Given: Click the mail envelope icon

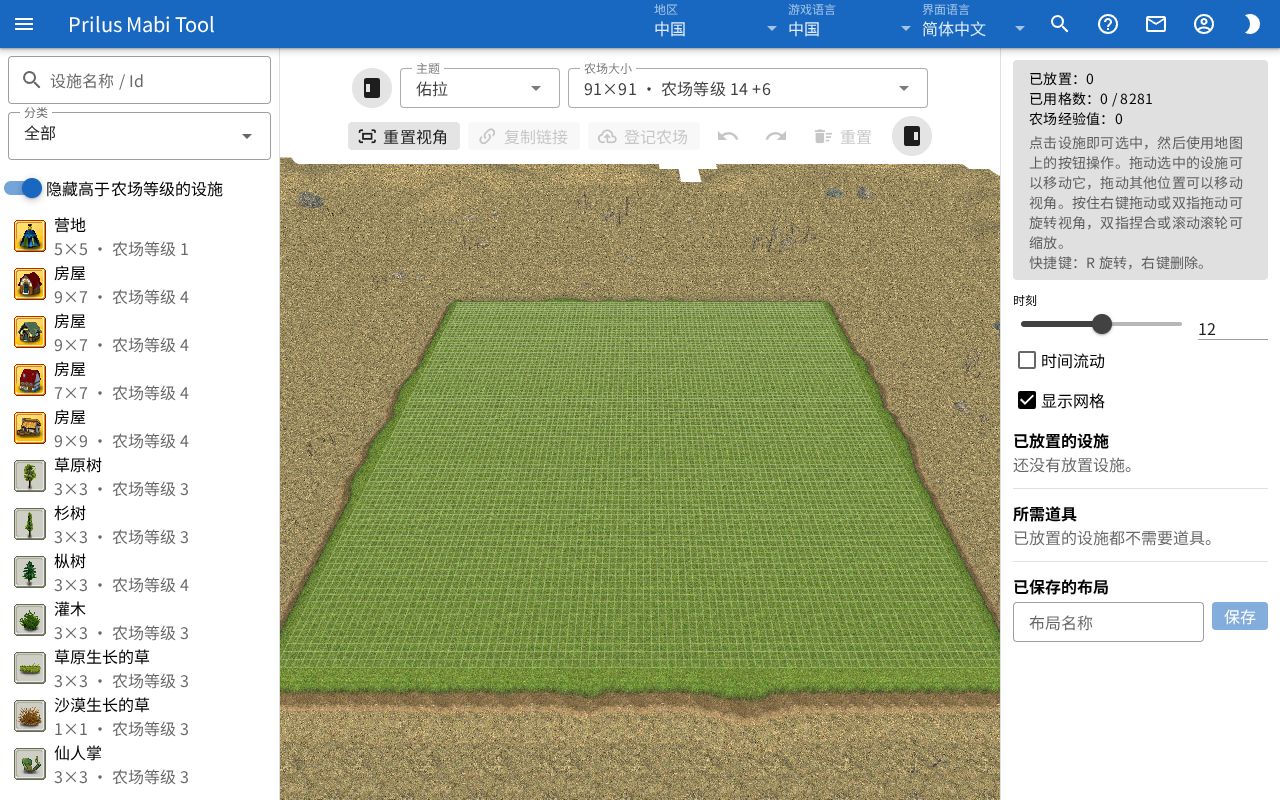Looking at the screenshot, I should (x=1156, y=24).
